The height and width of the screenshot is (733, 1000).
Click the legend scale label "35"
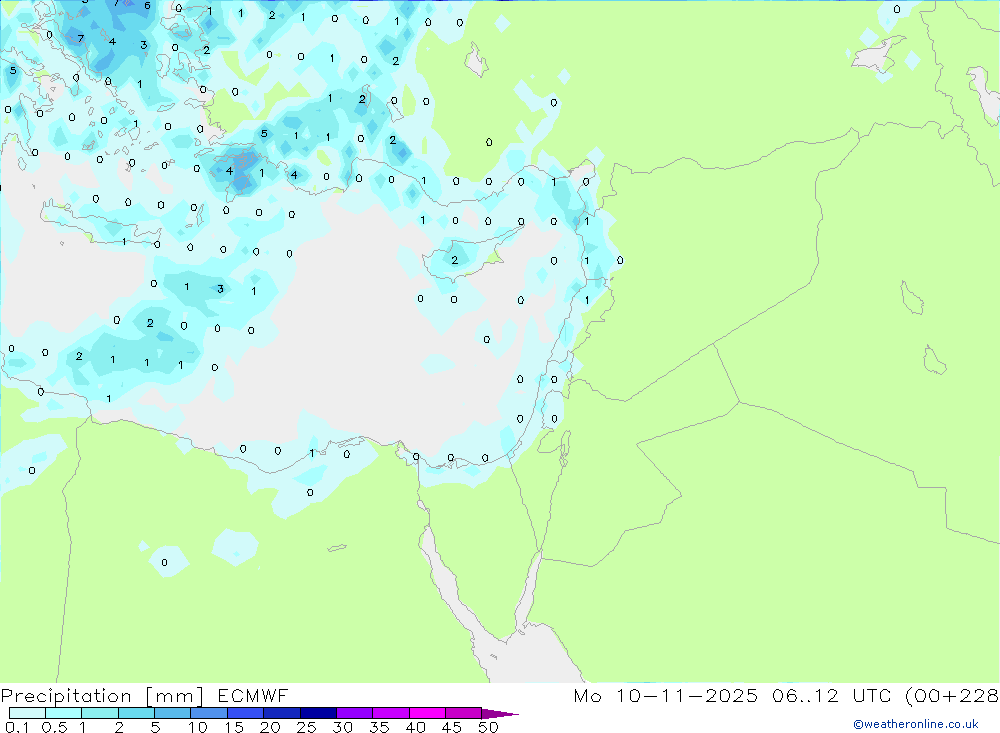(x=379, y=727)
